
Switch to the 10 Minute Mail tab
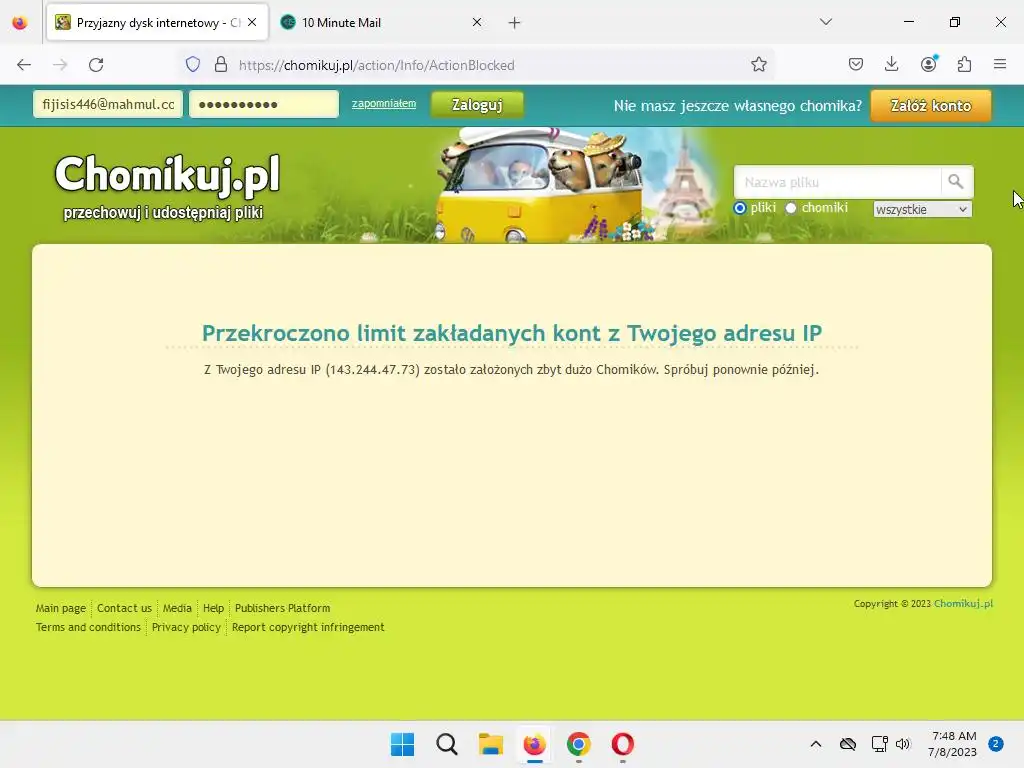click(x=382, y=22)
